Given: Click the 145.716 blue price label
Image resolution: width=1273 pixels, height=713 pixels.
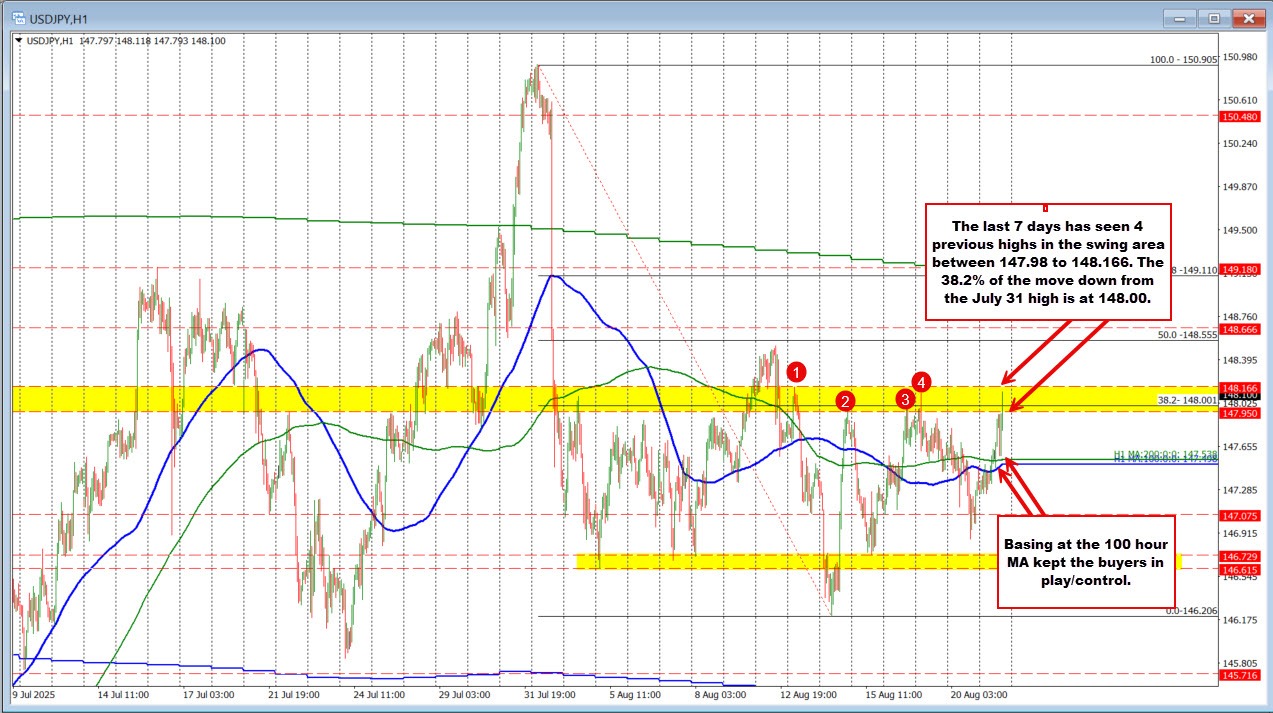Looking at the screenshot, I should (x=1244, y=677).
